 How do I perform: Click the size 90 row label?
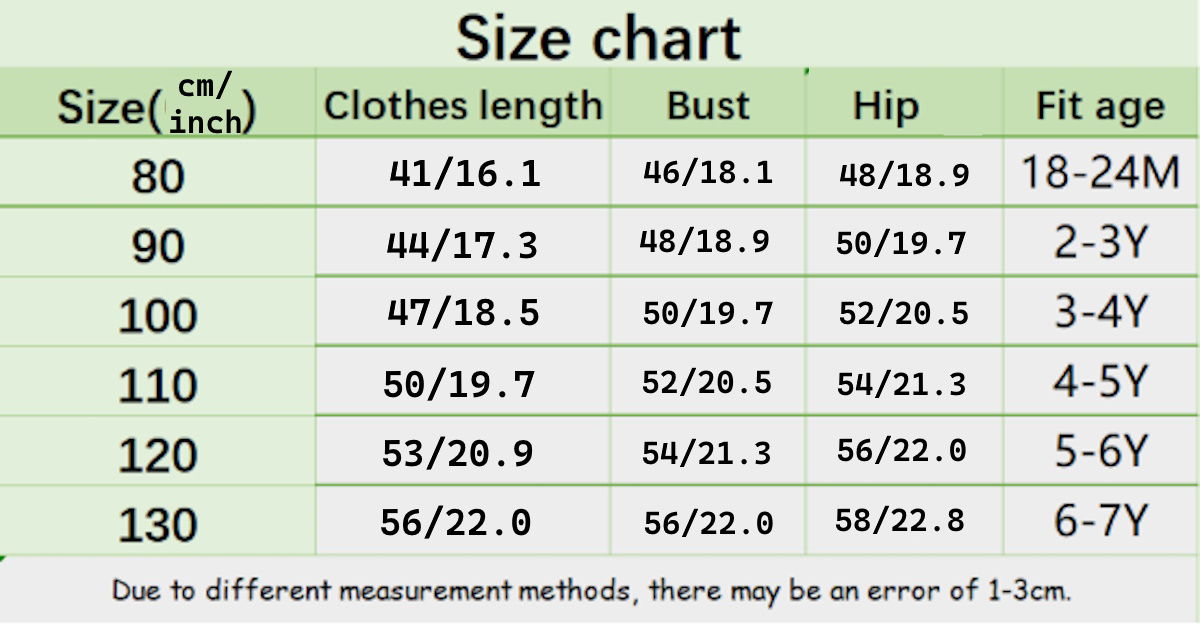(x=158, y=246)
